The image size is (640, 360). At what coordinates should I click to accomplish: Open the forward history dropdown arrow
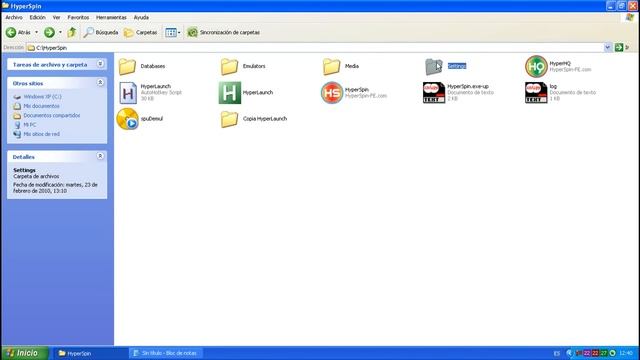(x=60, y=32)
